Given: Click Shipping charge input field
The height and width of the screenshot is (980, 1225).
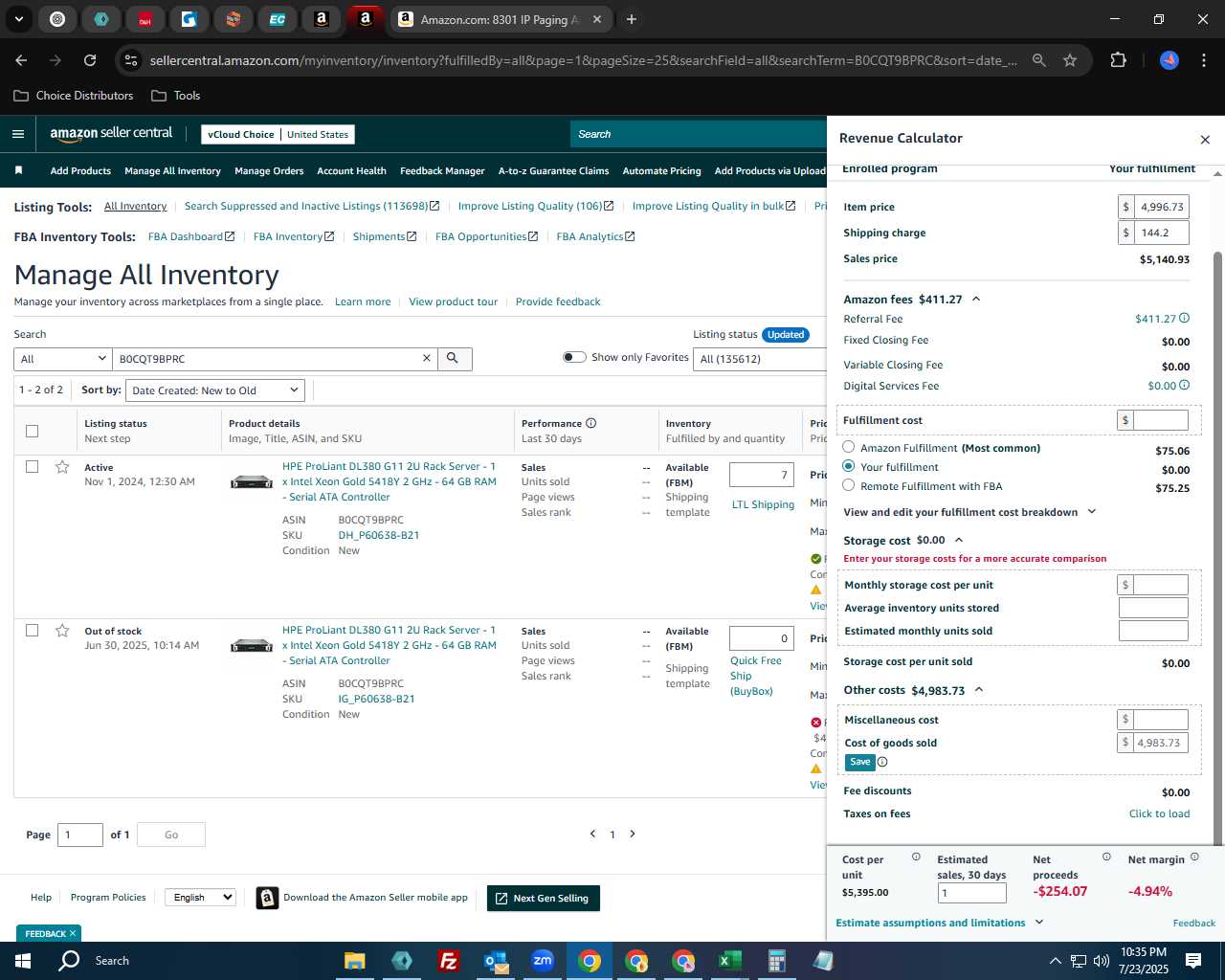Looking at the screenshot, I should point(1161,233).
